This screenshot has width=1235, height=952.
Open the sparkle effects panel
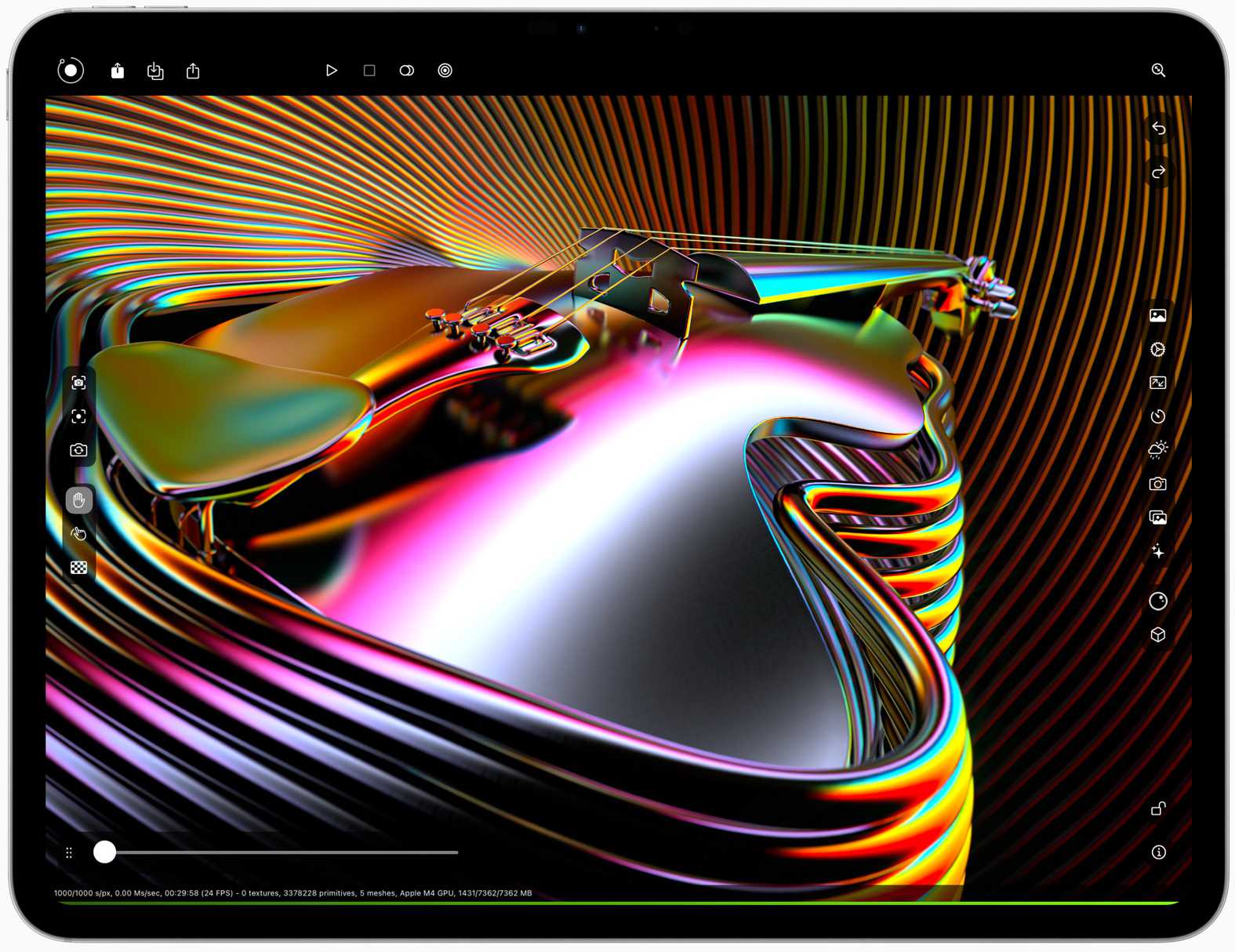[x=1157, y=551]
